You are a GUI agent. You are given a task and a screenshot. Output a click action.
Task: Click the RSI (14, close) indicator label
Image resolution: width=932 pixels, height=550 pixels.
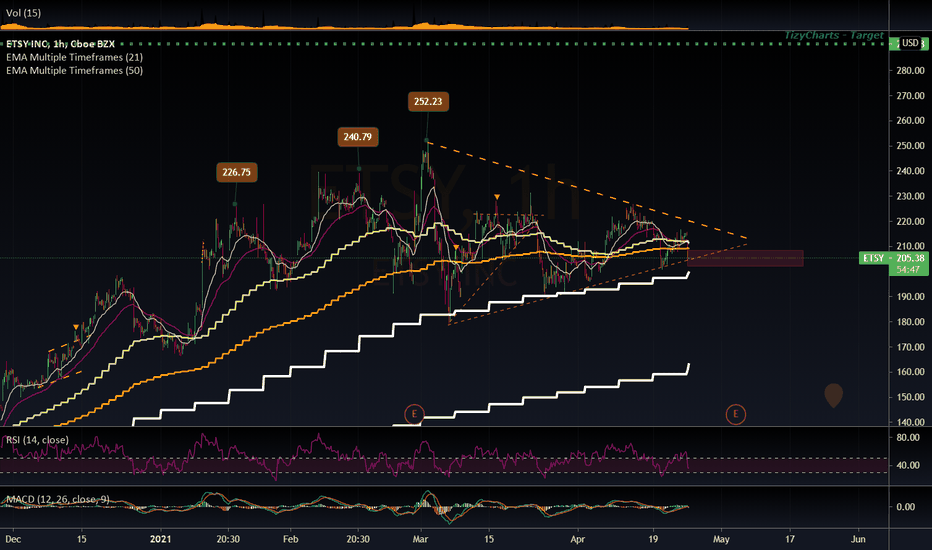(37, 440)
